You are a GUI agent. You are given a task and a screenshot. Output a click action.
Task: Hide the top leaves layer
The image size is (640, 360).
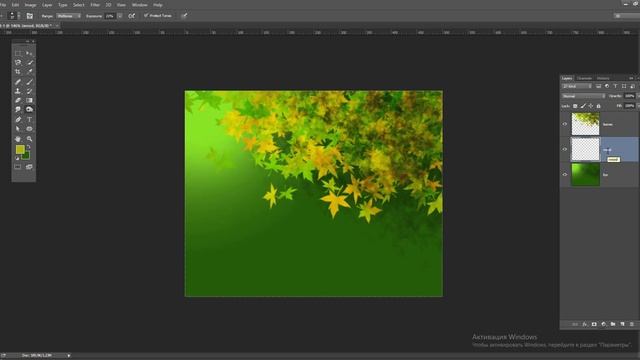point(565,124)
